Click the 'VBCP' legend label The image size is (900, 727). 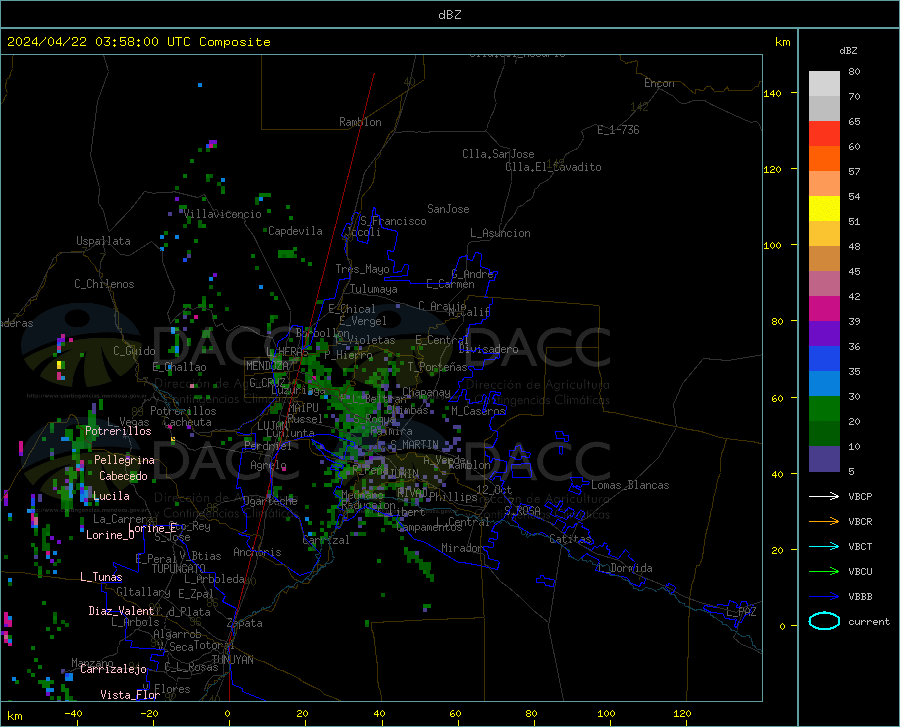pos(860,496)
